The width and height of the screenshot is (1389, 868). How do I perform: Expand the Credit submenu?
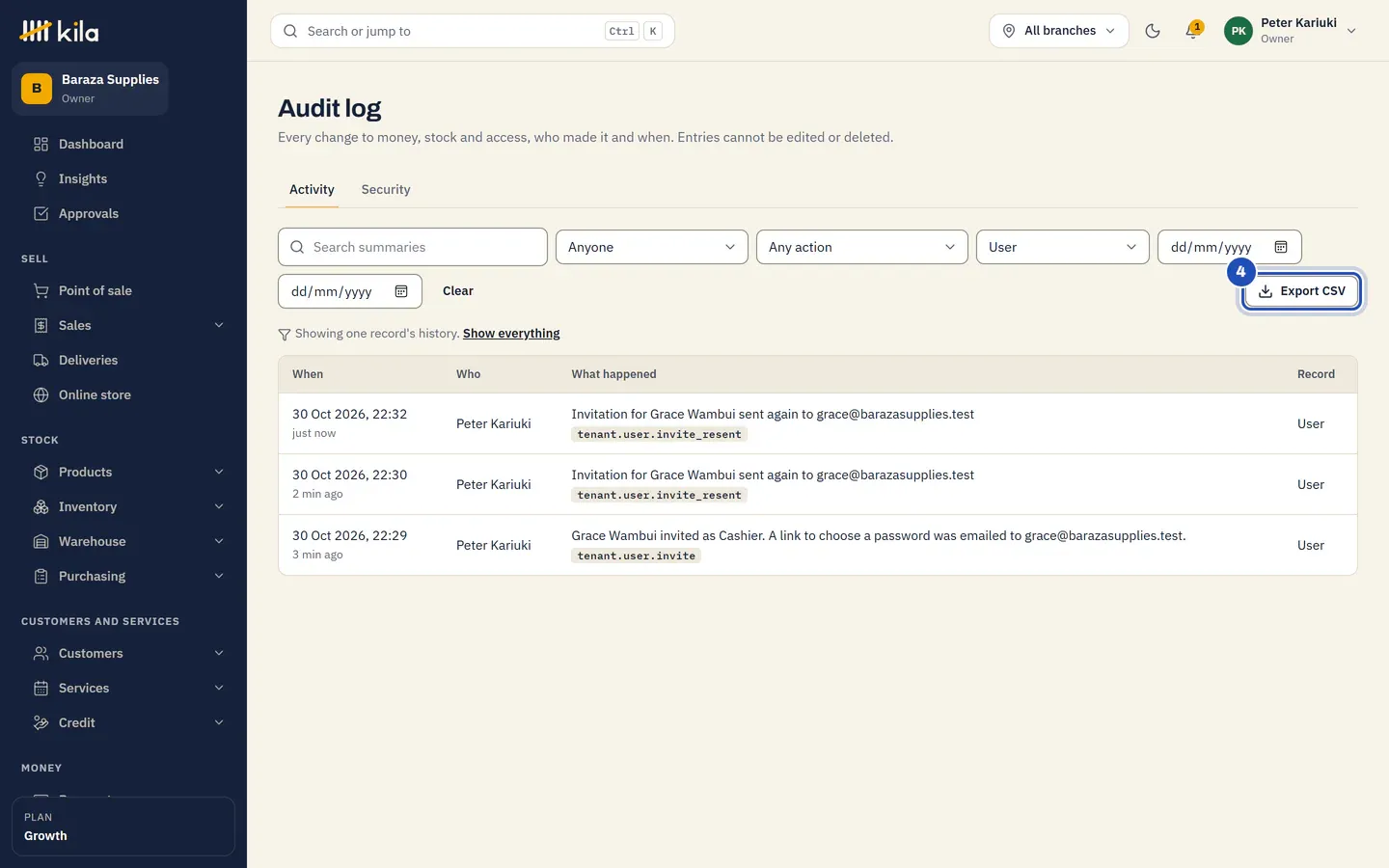click(219, 722)
